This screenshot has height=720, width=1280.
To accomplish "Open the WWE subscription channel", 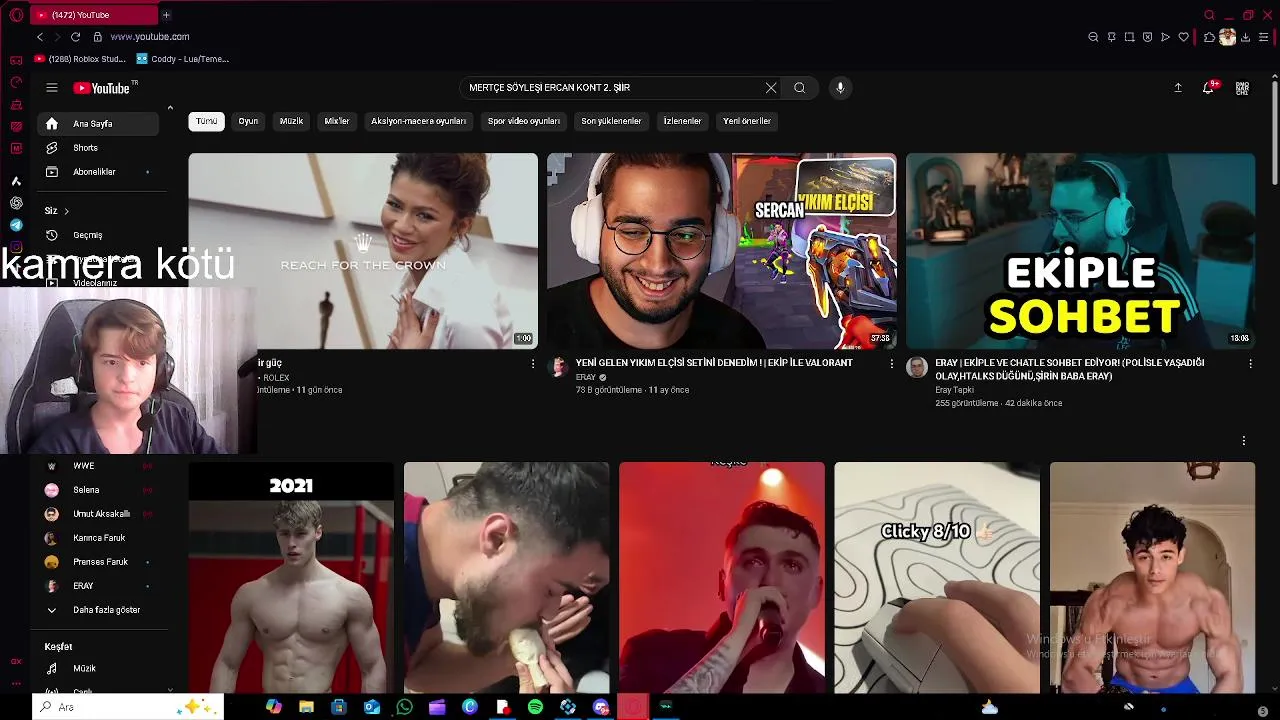I will click(98, 466).
